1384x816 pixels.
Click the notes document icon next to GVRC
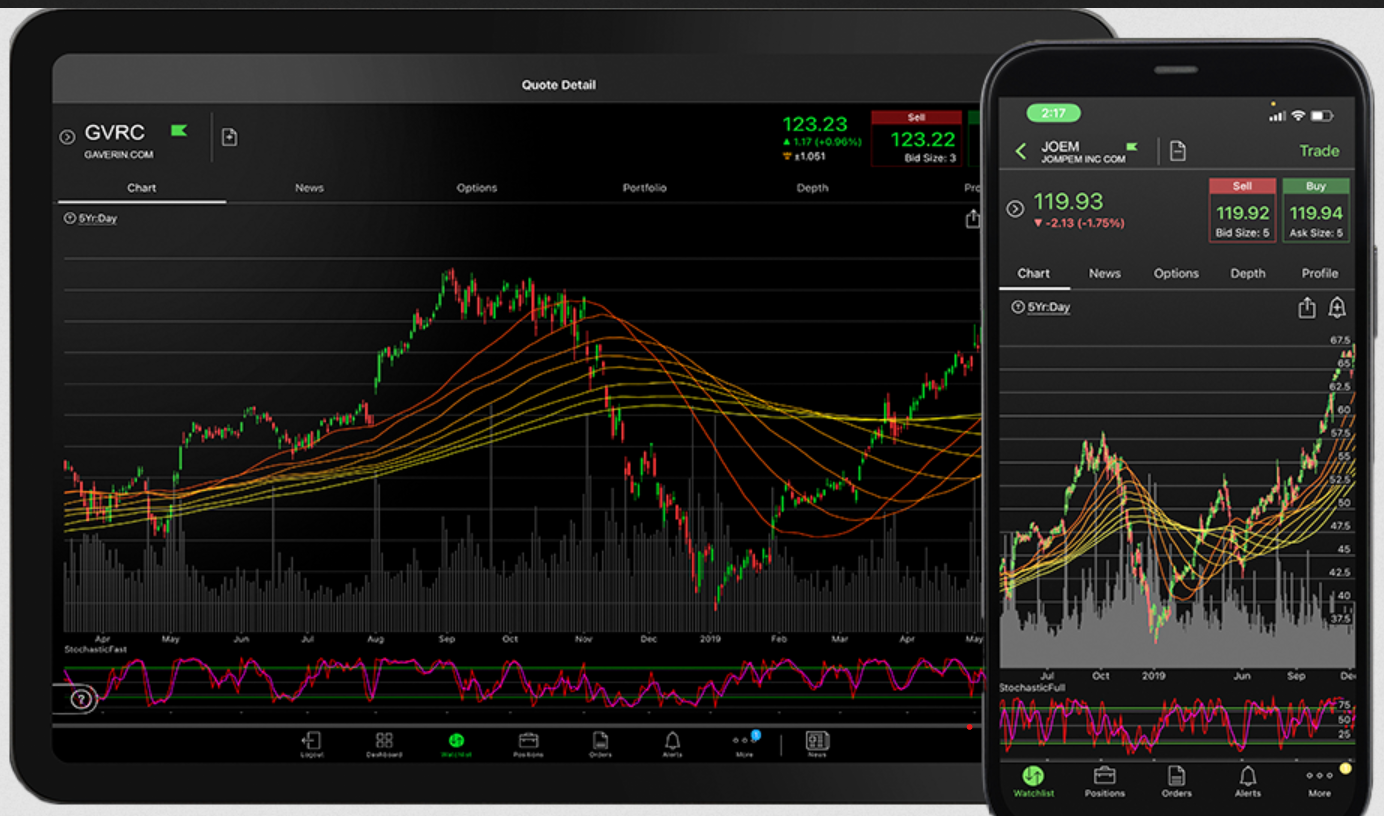click(x=229, y=137)
